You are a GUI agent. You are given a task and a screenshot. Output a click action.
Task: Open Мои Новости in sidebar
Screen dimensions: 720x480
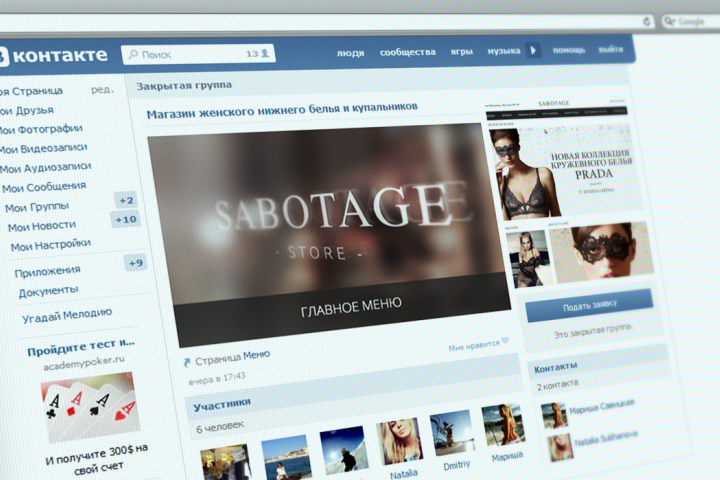(x=42, y=226)
